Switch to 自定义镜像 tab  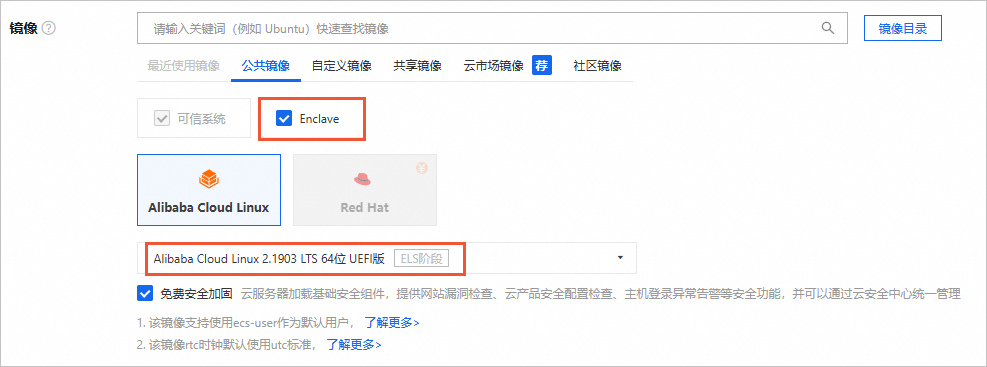[341, 66]
